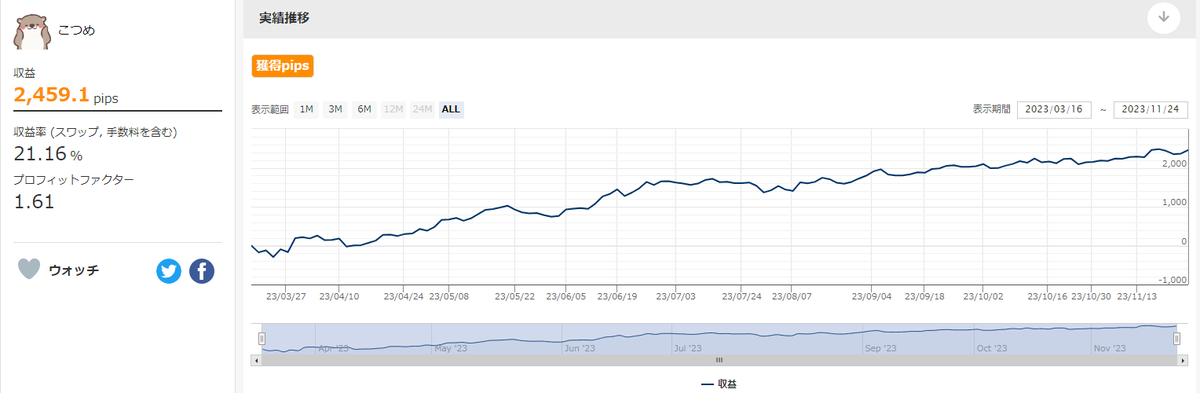The height and width of the screenshot is (393, 1200).
Task: Set display range to 1M
Action: [x=306, y=109]
